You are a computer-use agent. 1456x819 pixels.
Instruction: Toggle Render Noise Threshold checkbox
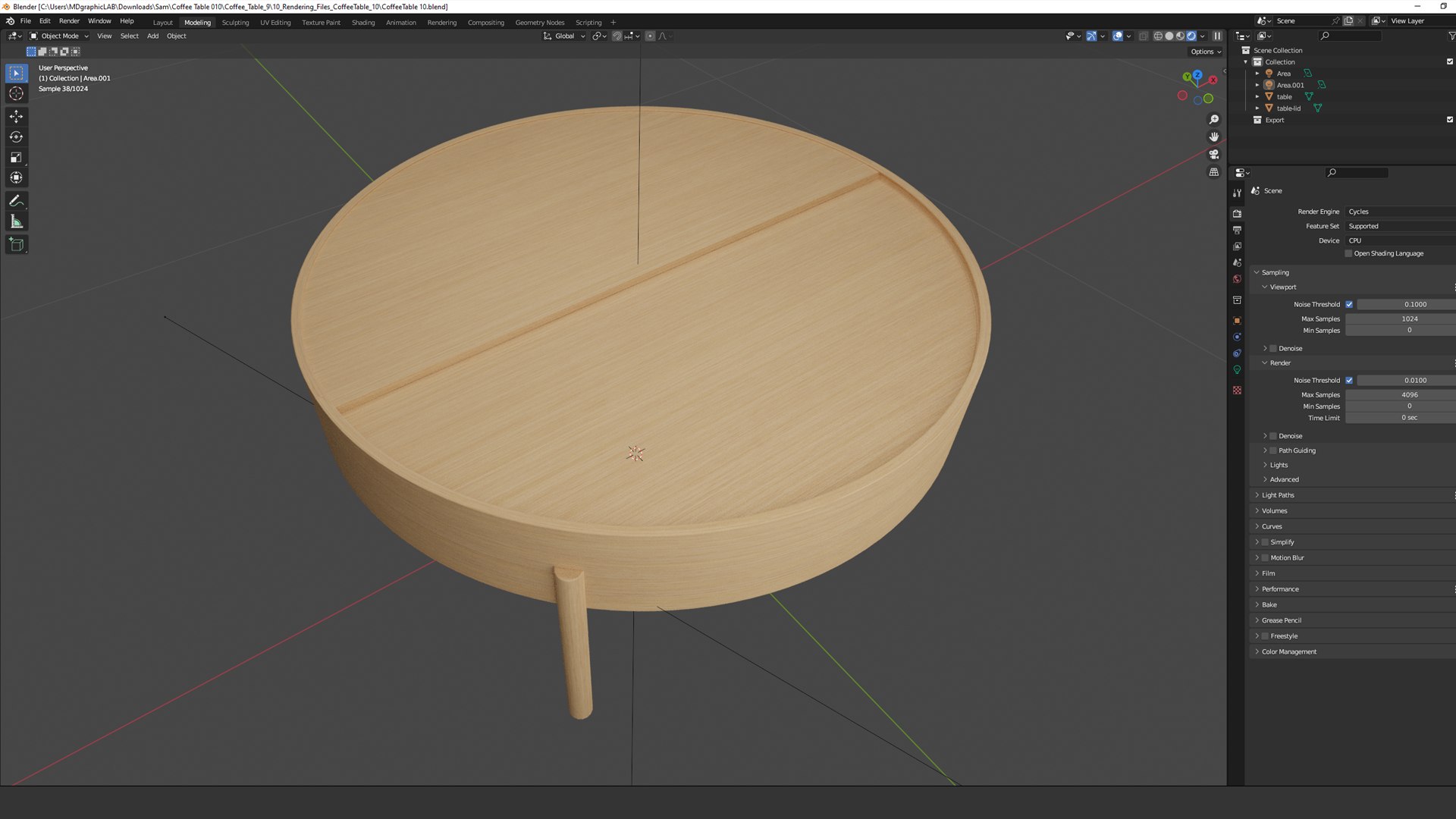tap(1349, 381)
